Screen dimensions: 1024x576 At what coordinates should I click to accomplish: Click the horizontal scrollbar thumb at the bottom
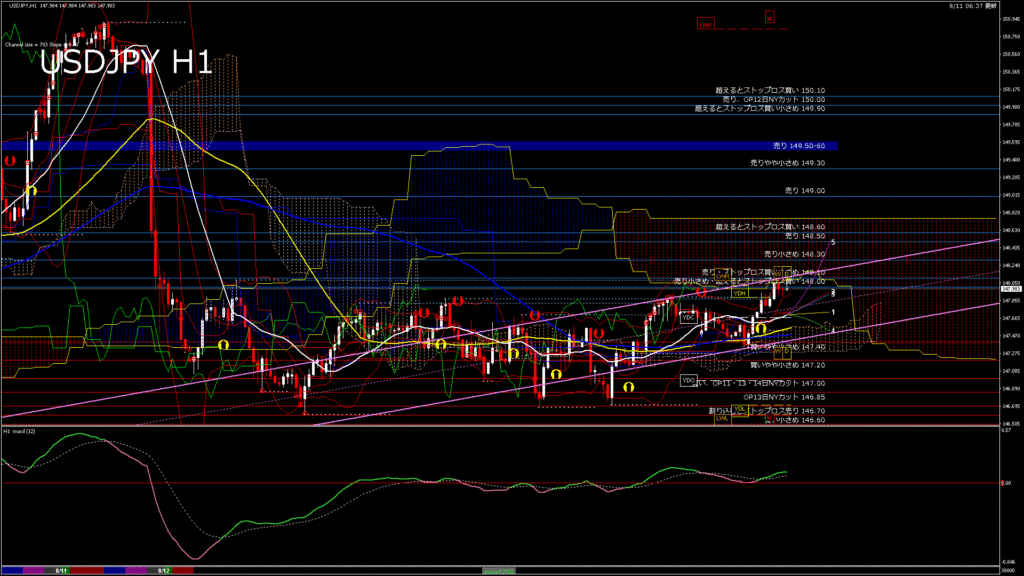[500, 571]
